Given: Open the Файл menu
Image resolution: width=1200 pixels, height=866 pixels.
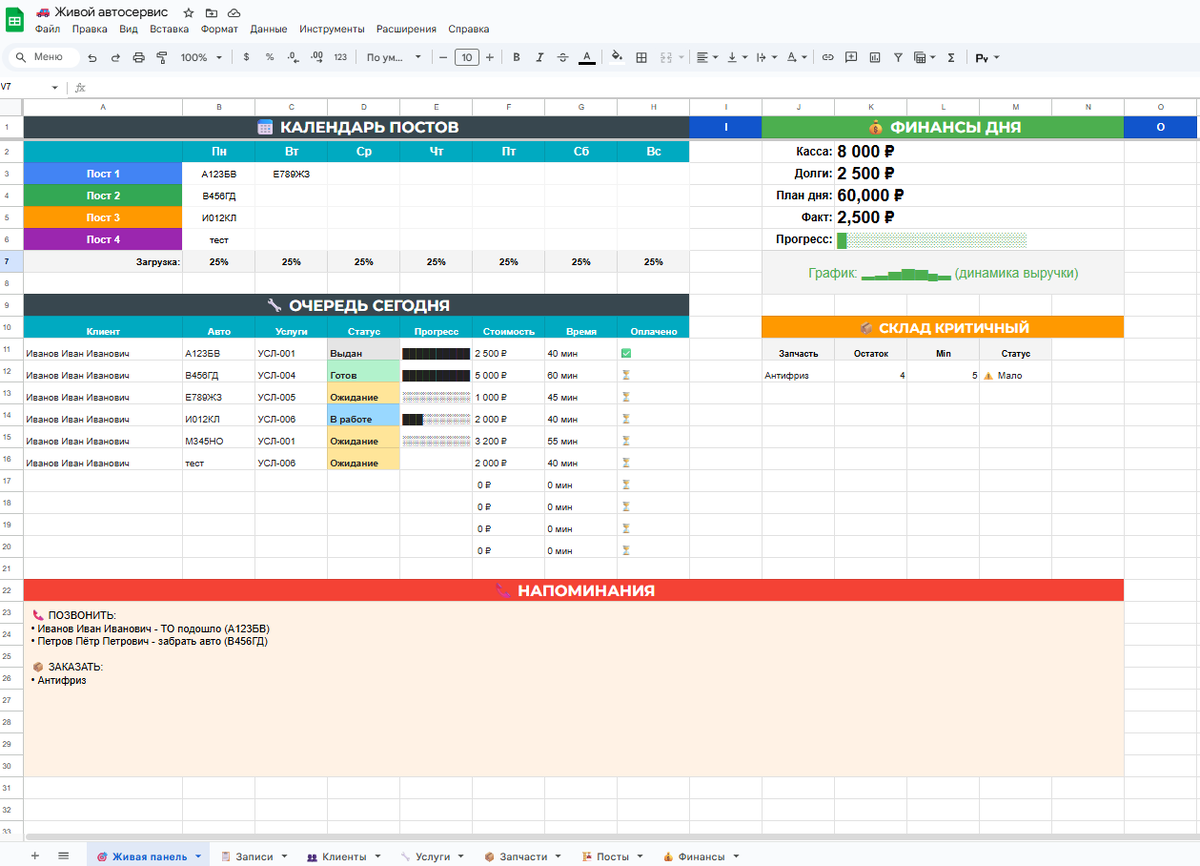Looking at the screenshot, I should pyautogui.click(x=47, y=29).
